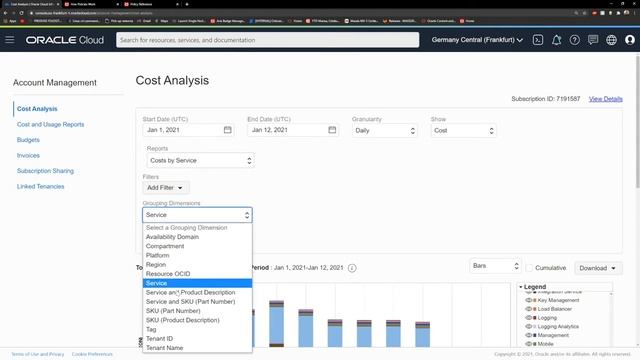Image resolution: width=640 pixels, height=360 pixels.
Task: Open the Germany Central (Frankfurt) region selector
Action: [x=477, y=40]
